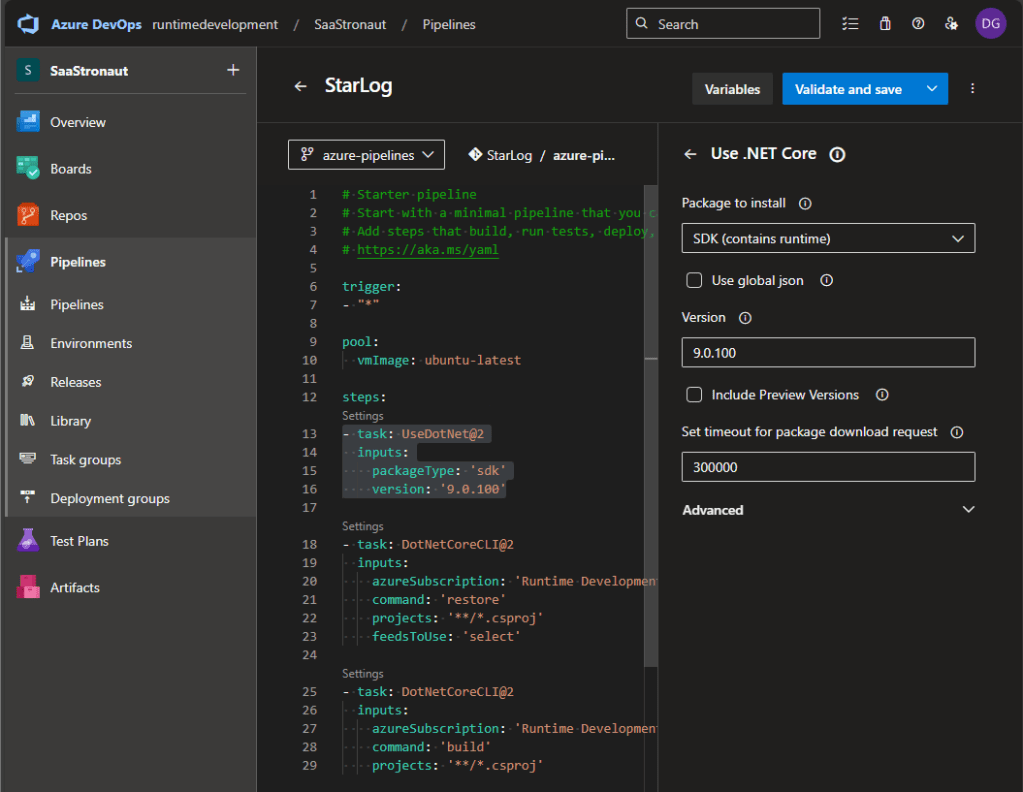1023x792 pixels.
Task: Enable the Use global json checkbox
Action: point(694,281)
